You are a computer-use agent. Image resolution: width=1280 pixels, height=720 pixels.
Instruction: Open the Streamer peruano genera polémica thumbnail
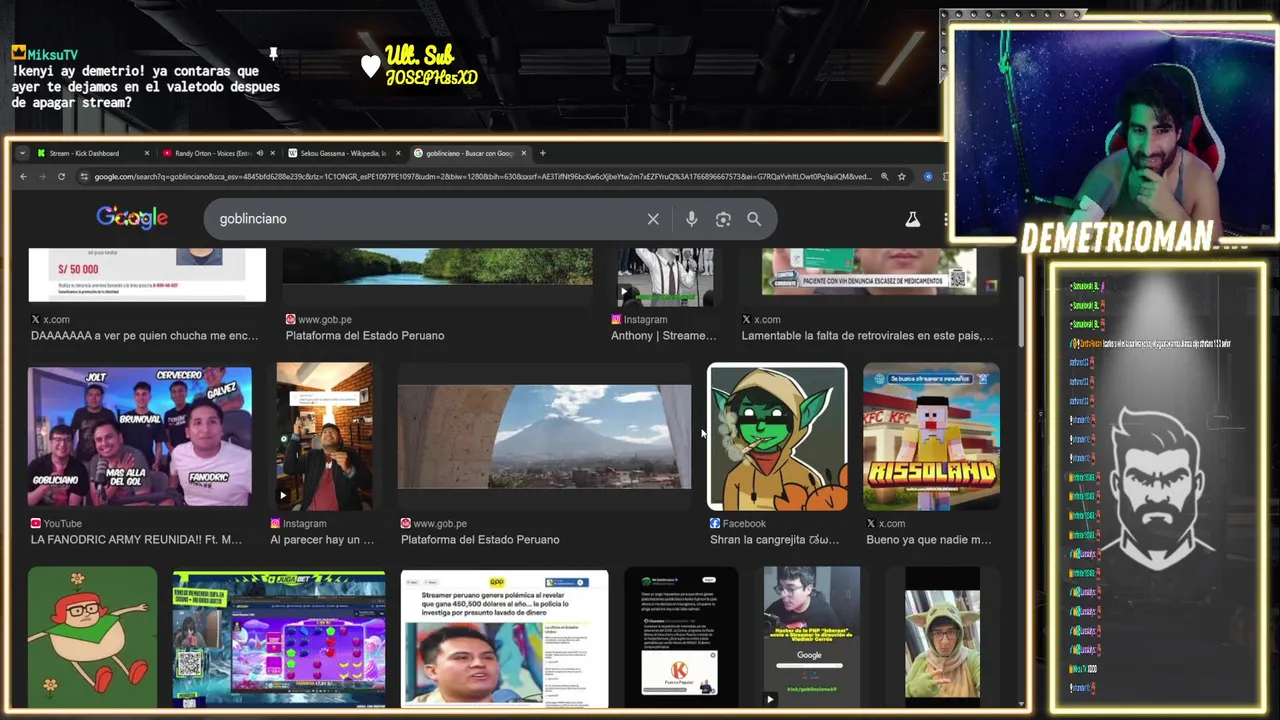click(504, 638)
